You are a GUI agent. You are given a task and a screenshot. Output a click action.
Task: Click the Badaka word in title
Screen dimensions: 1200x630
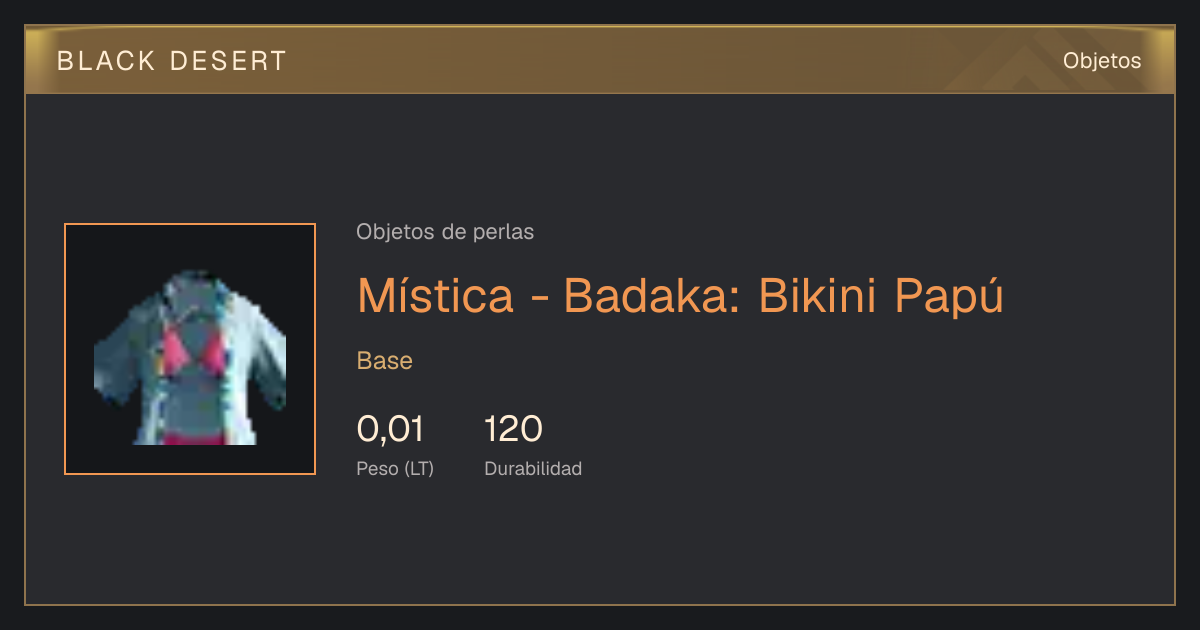[x=651, y=294]
